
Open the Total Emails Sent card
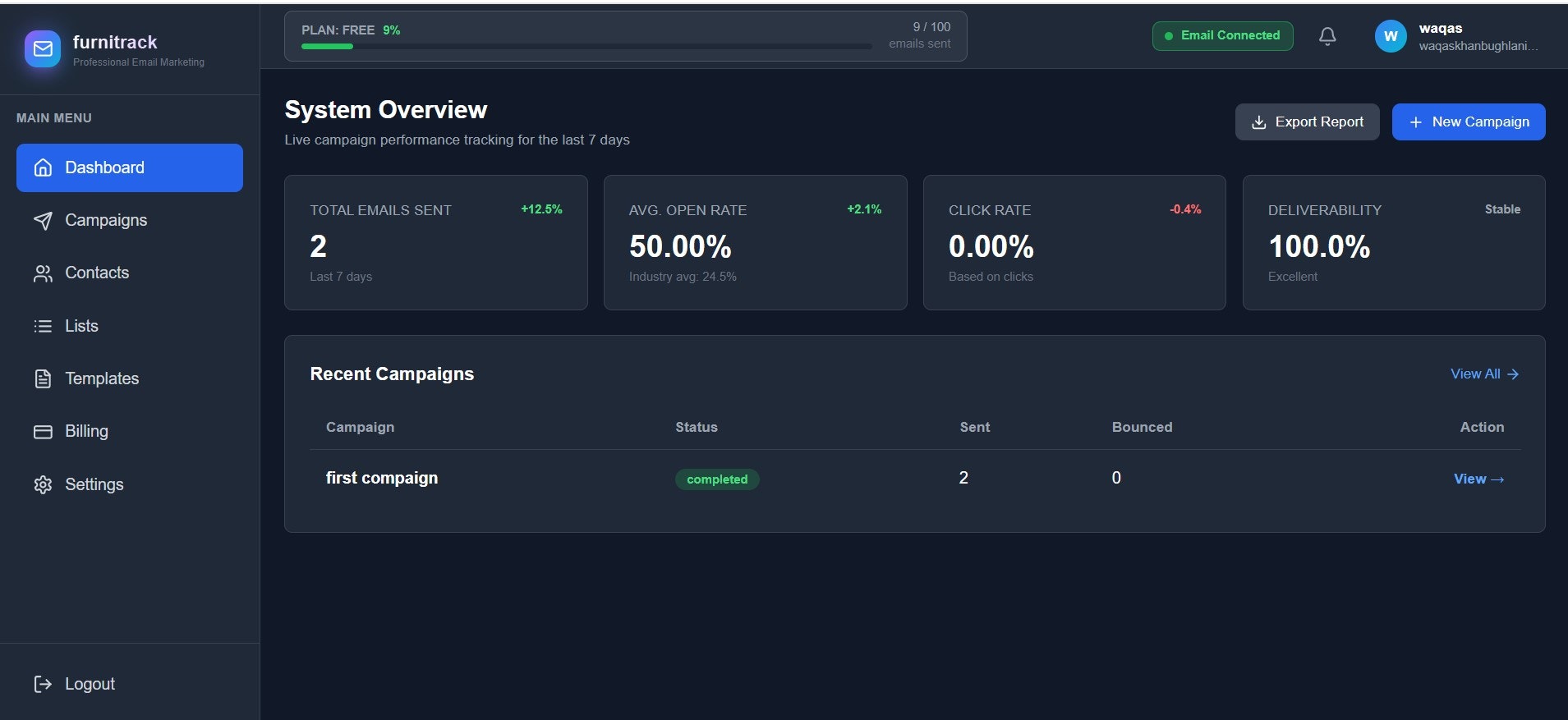(436, 242)
